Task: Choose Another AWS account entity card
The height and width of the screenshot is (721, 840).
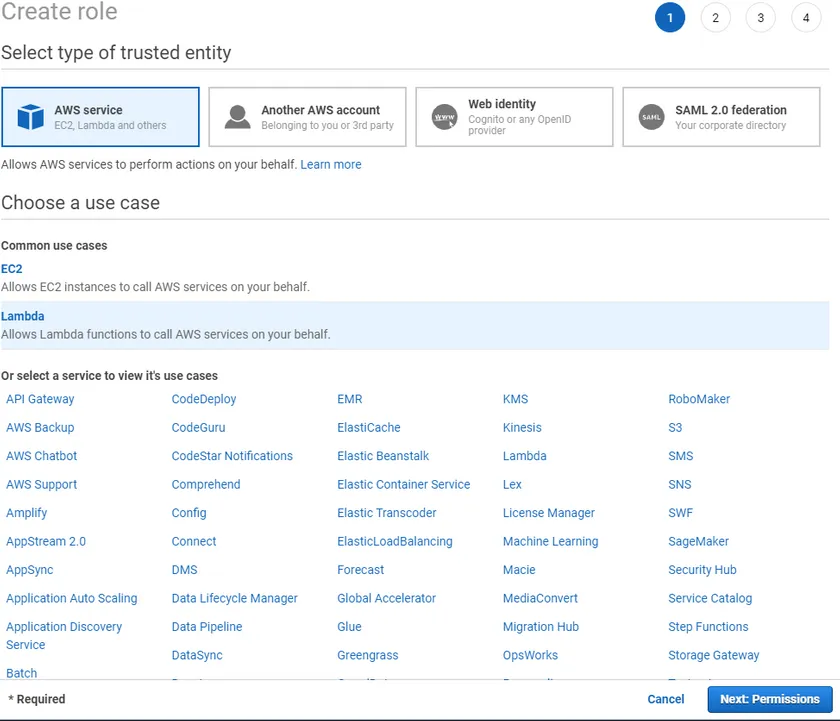Action: [x=308, y=117]
